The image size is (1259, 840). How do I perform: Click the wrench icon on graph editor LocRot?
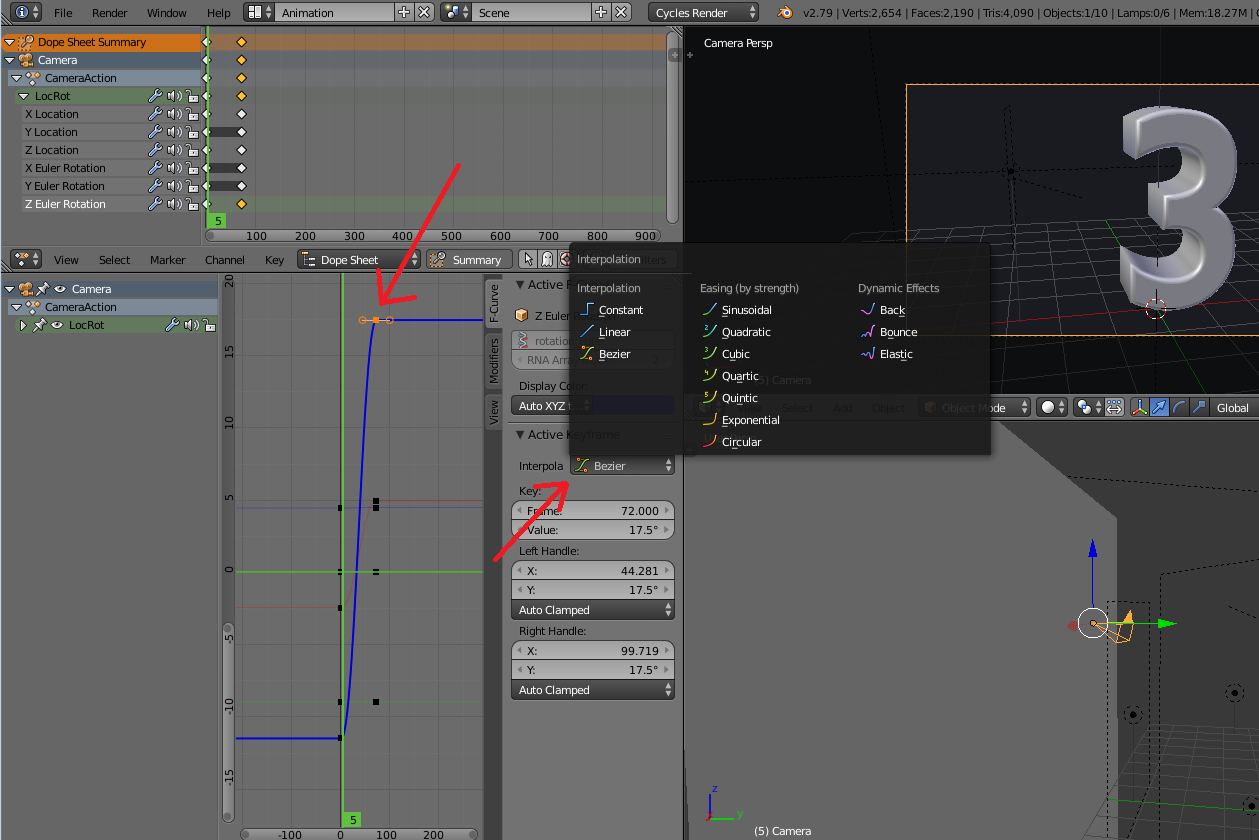tap(171, 325)
